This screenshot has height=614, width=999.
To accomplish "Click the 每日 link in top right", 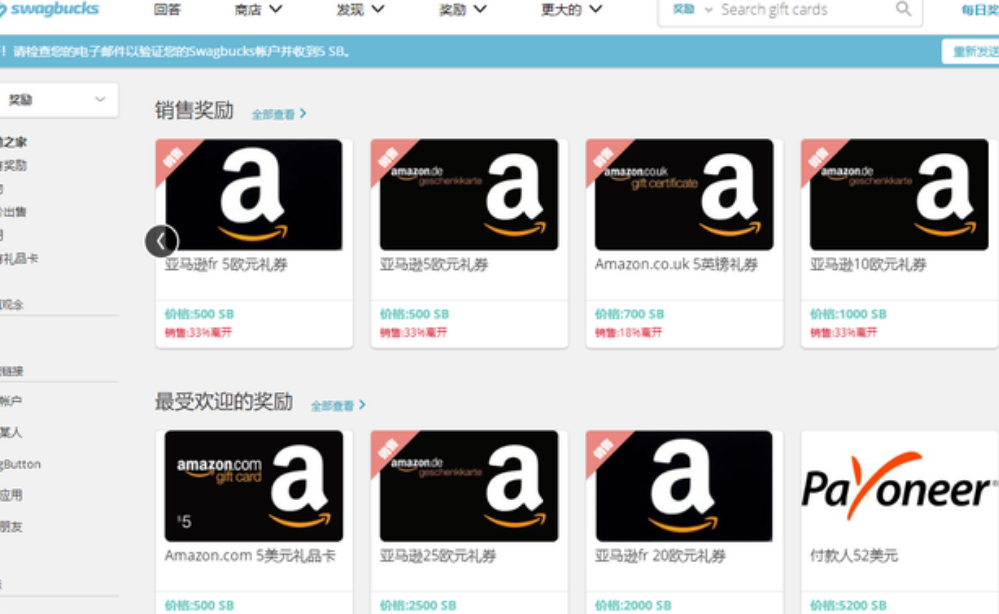I will tap(980, 10).
